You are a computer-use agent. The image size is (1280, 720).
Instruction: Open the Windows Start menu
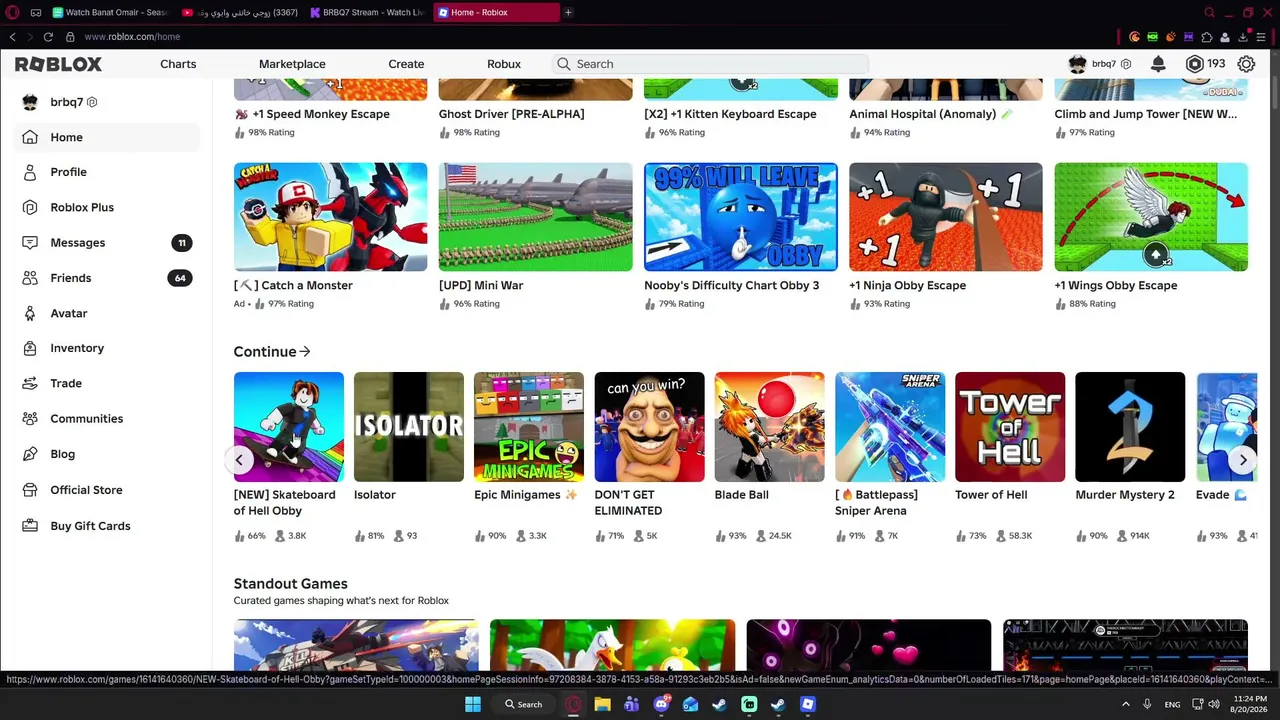(472, 704)
